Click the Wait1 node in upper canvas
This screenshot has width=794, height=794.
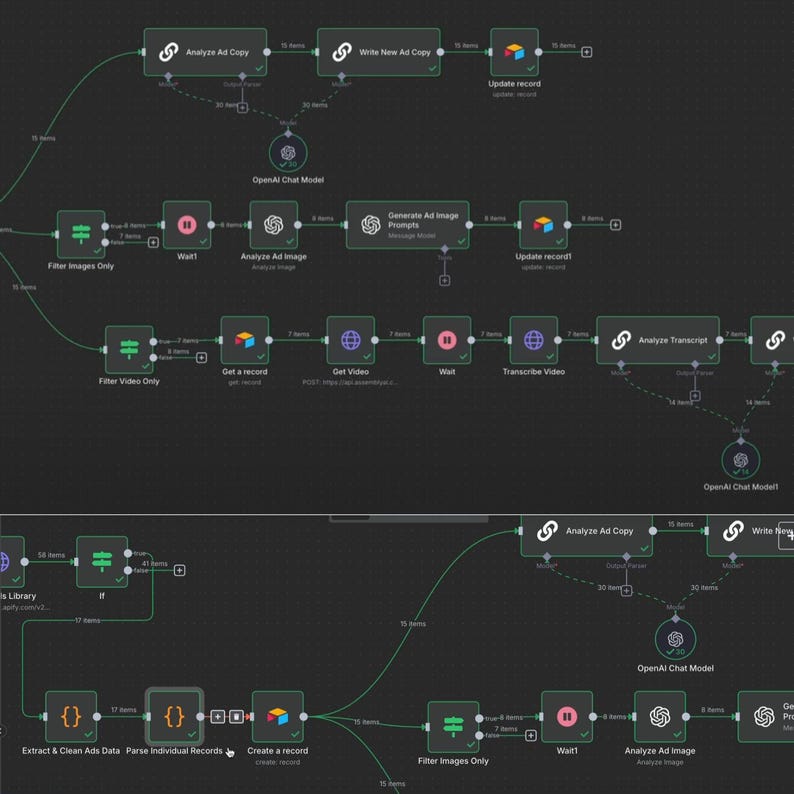(187, 225)
